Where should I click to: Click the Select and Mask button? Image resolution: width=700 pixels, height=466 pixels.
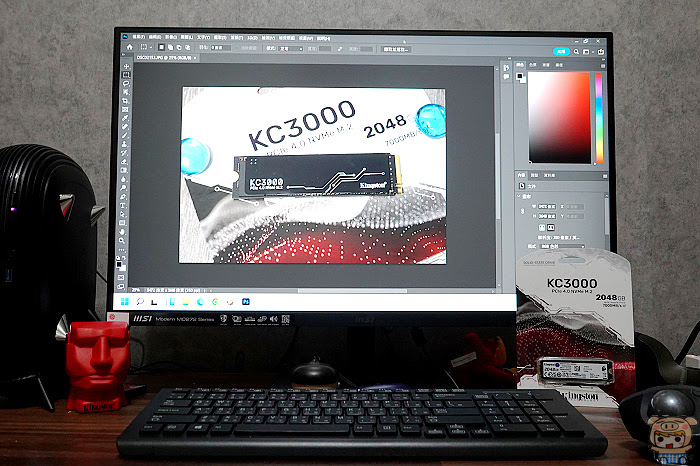coord(396,49)
